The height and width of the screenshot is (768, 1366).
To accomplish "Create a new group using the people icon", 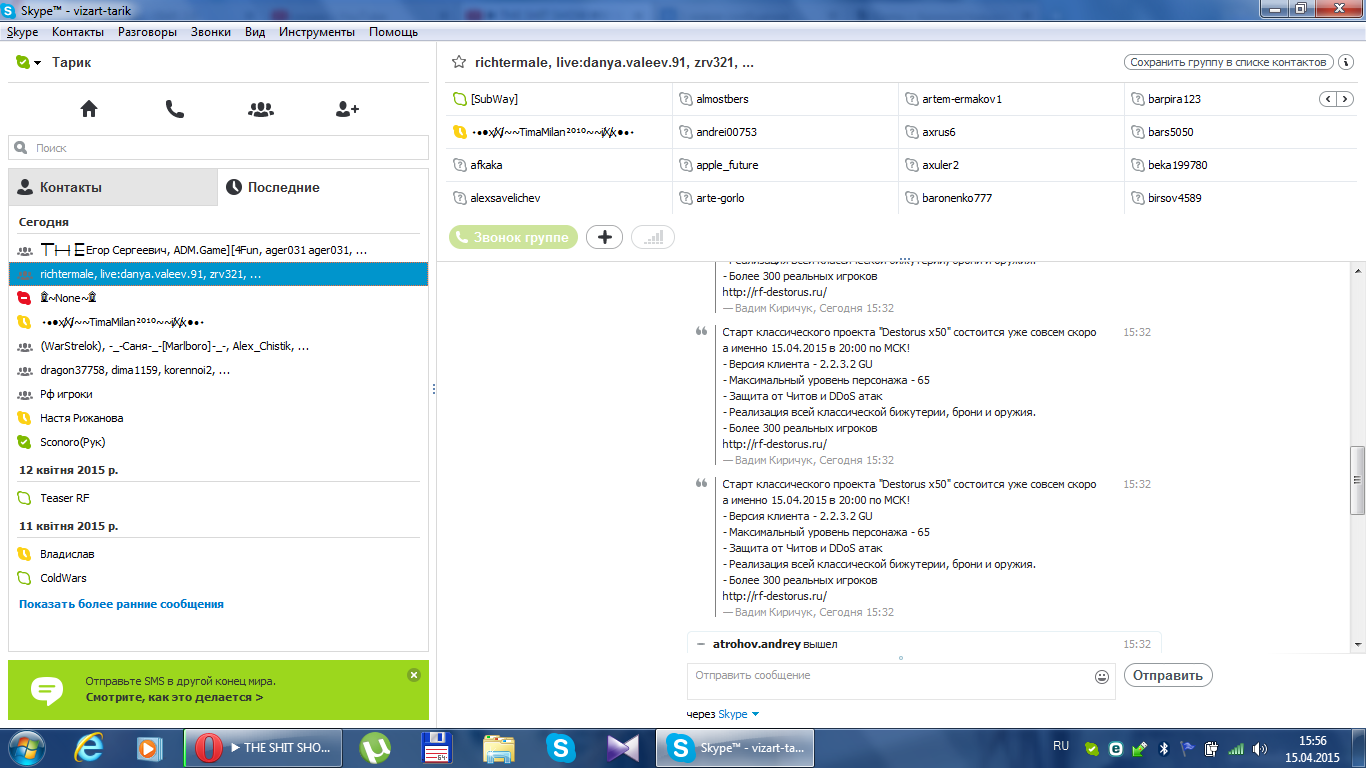I will pyautogui.click(x=261, y=109).
